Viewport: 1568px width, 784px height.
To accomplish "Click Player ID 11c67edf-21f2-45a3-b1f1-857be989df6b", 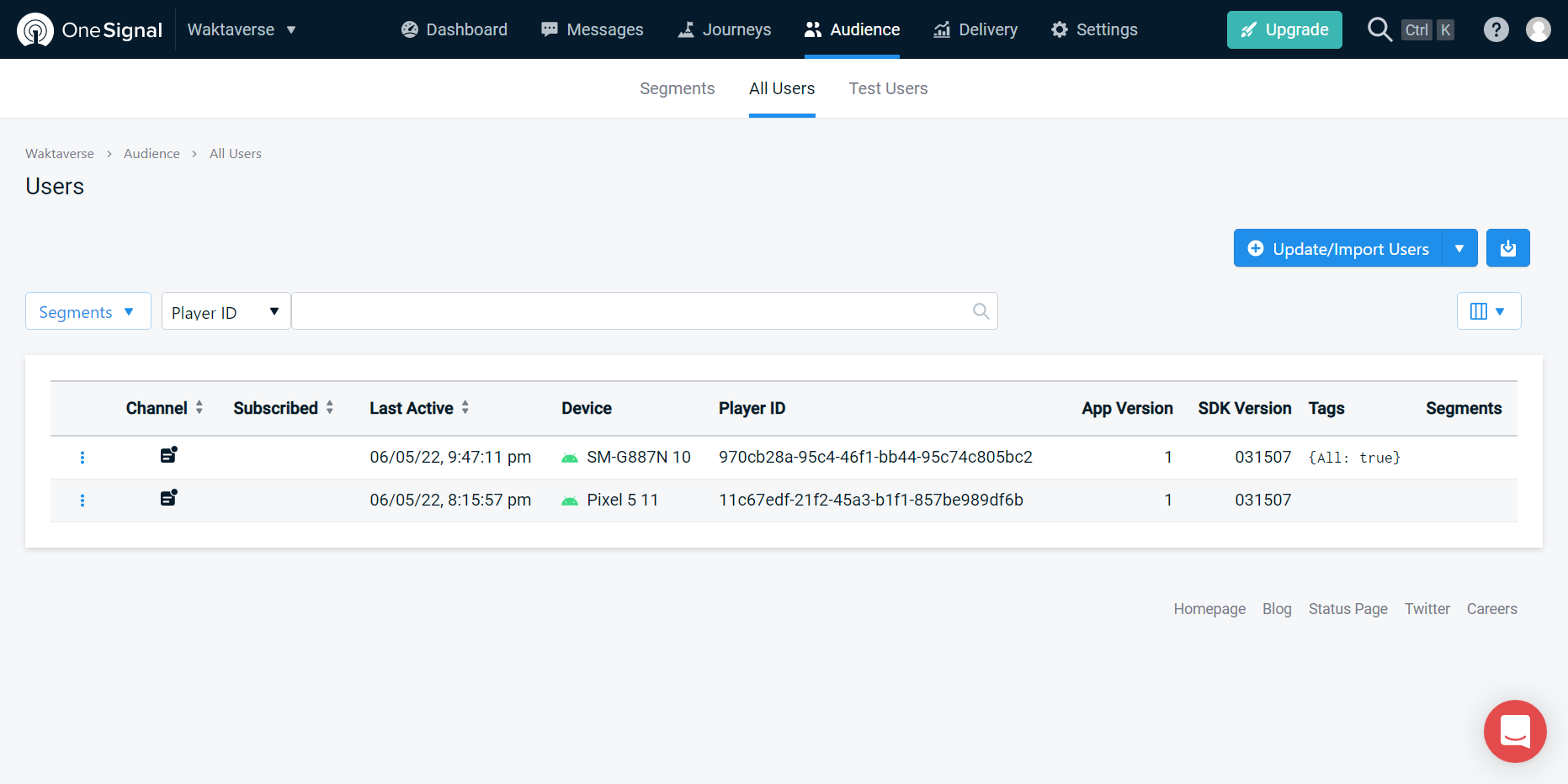I will [871, 500].
